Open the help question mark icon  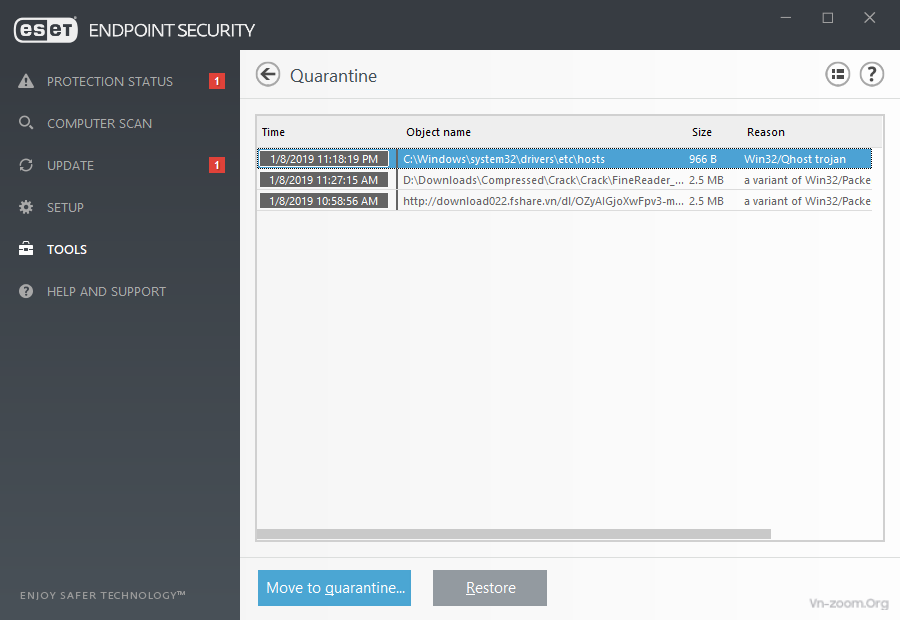871,74
